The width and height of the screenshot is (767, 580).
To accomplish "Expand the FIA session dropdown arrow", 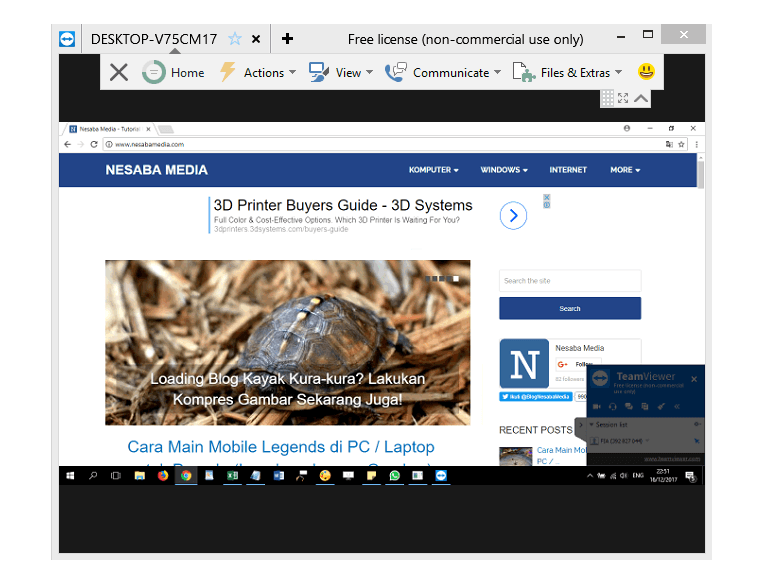I will click(x=648, y=441).
